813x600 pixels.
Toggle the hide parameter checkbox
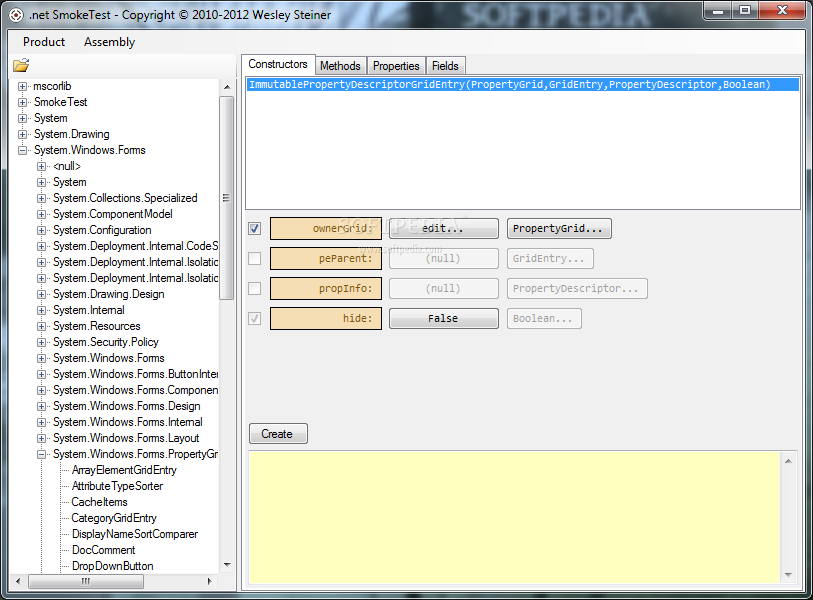coord(255,318)
